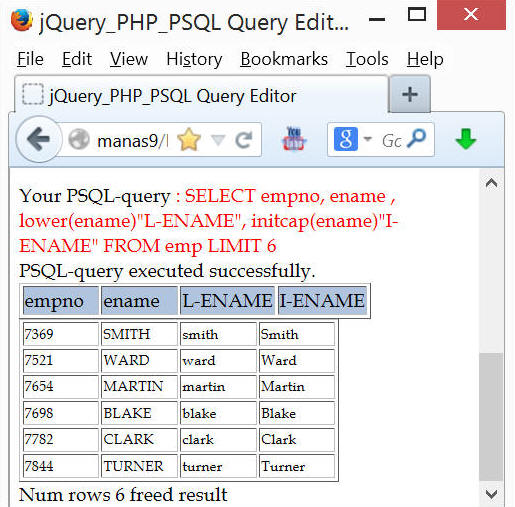Expand the search engine selector dropdown
Image resolution: width=515 pixels, height=507 pixels.
367,139
